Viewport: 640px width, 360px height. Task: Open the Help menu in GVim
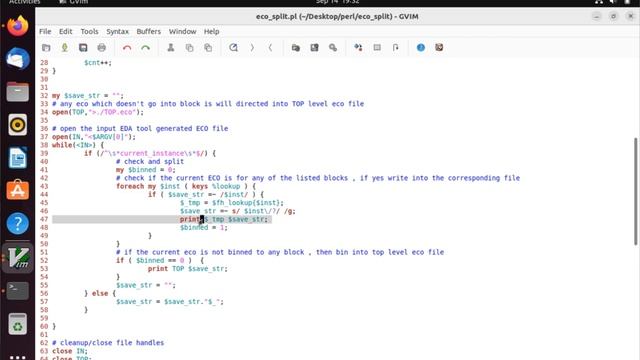click(x=211, y=31)
